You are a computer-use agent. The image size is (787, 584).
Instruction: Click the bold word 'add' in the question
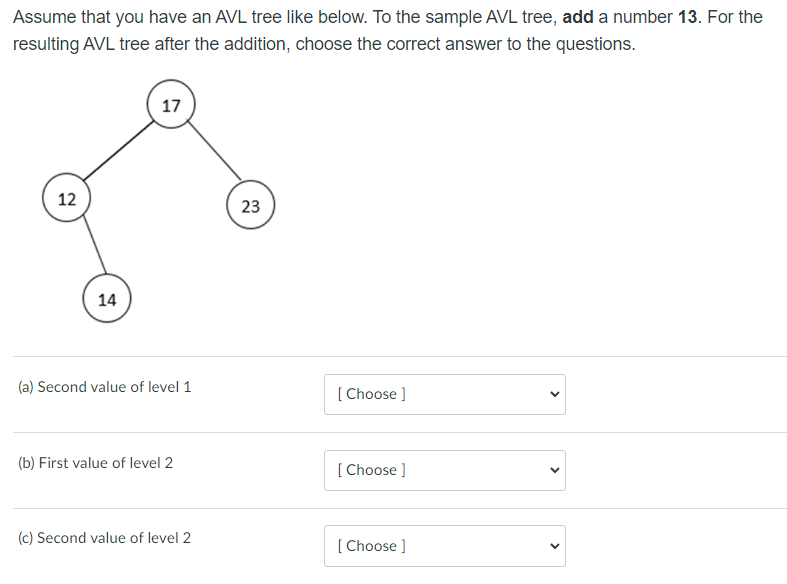[x=578, y=17]
